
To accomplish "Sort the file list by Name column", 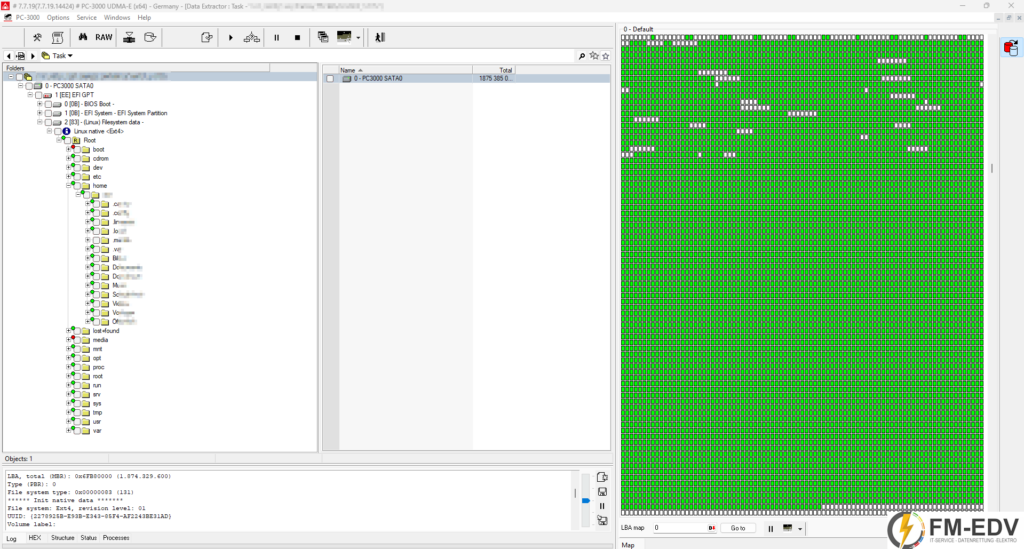I will (405, 70).
